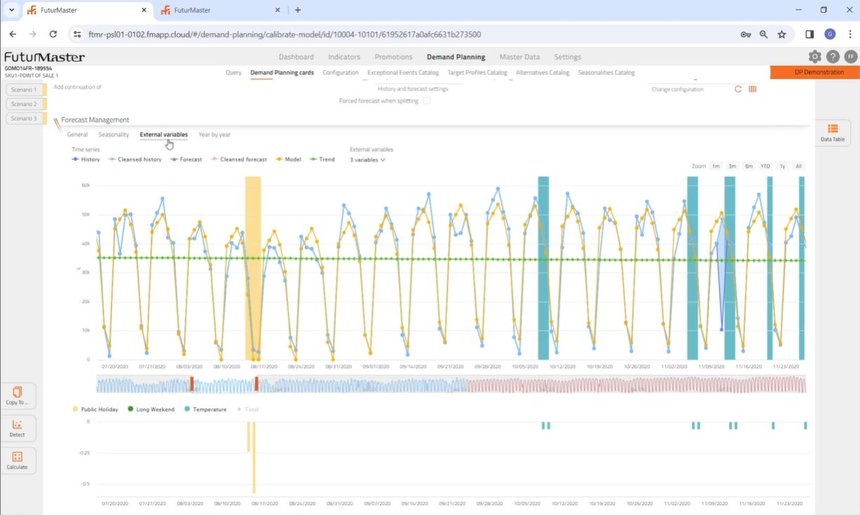Open Target Profiles Catalog tab

pyautogui.click(x=477, y=72)
